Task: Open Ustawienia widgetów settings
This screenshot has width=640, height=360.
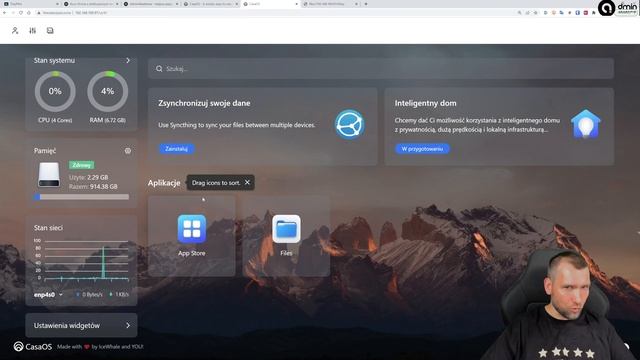Action: coord(81,325)
